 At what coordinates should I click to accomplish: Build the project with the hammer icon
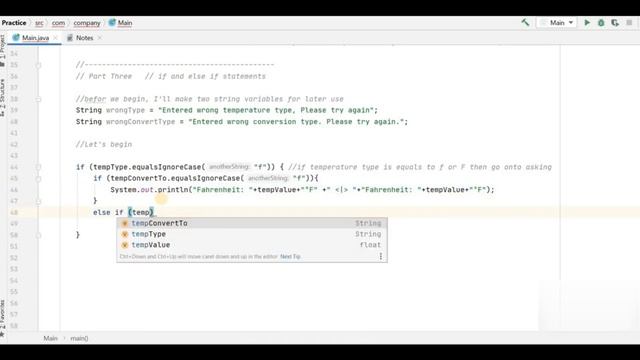525,22
